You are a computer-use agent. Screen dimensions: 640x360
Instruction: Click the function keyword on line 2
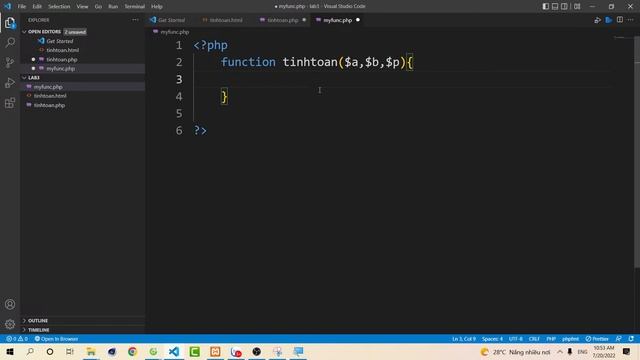tap(248, 62)
